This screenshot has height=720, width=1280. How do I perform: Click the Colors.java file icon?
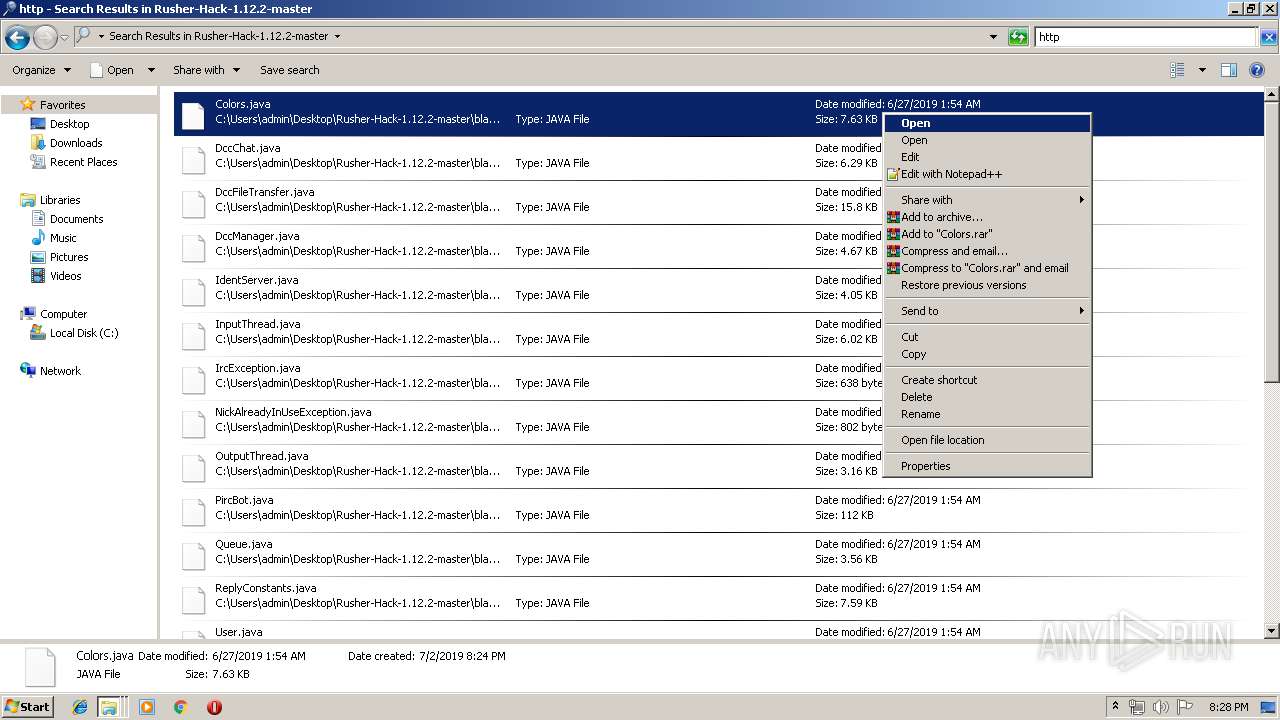click(x=193, y=114)
